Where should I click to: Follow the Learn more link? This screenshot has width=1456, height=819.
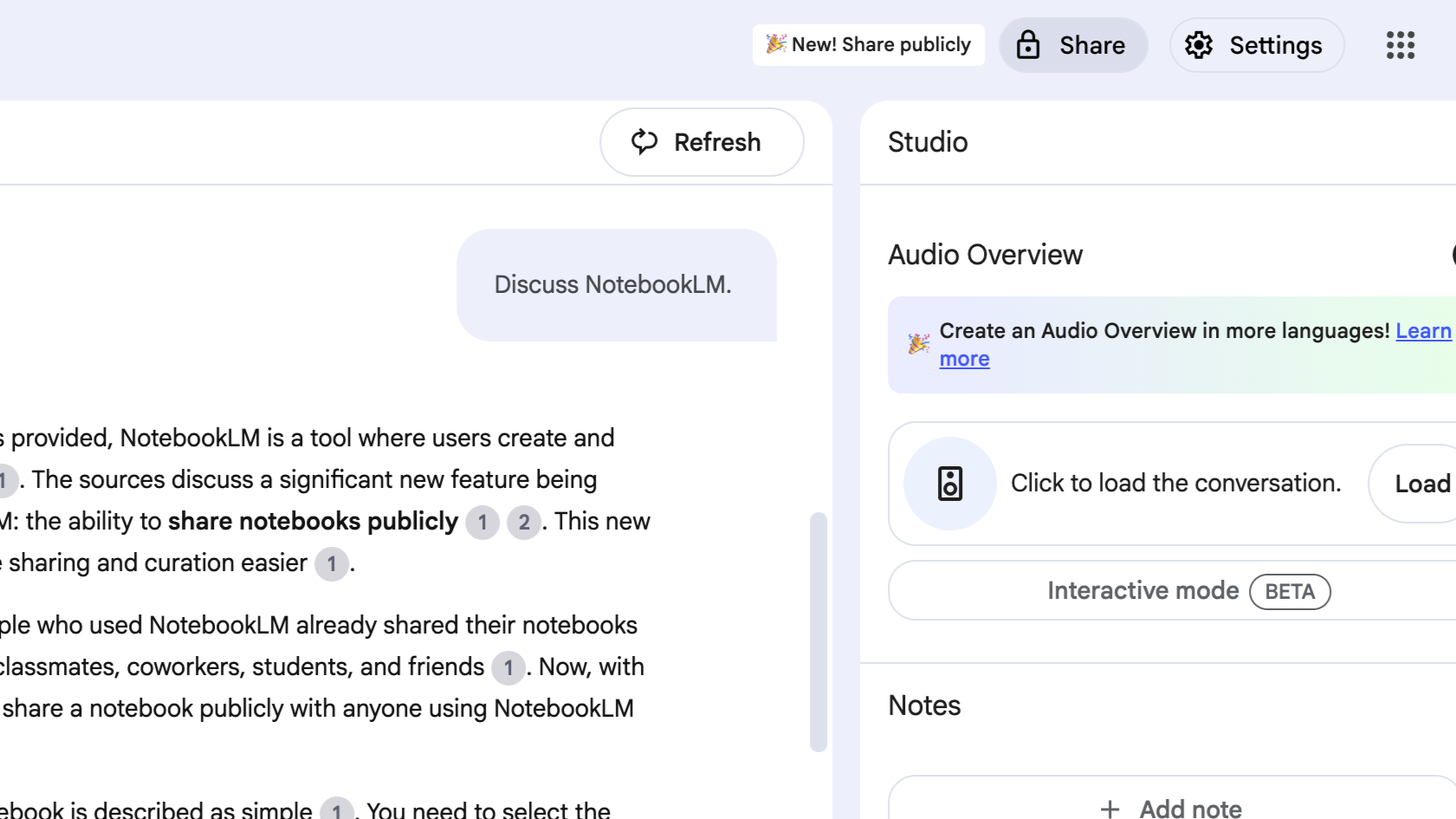click(x=1423, y=331)
